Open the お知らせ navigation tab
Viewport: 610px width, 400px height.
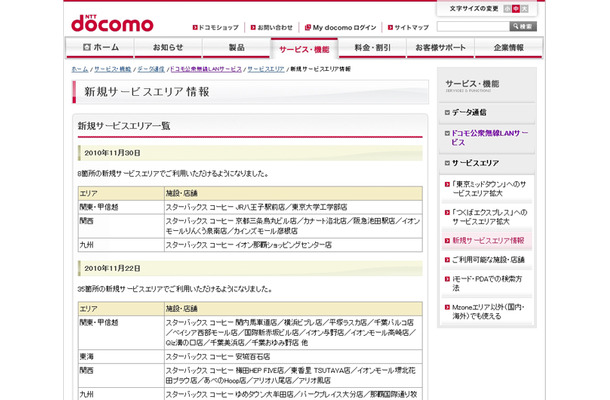pos(168,47)
